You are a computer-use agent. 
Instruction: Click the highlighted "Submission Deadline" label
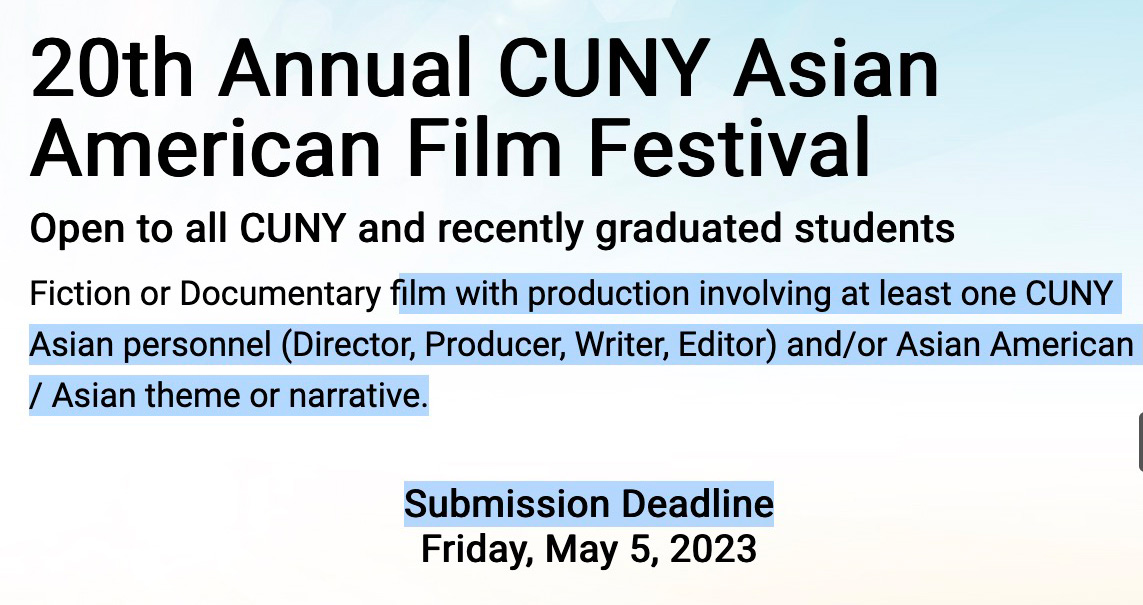coord(589,504)
